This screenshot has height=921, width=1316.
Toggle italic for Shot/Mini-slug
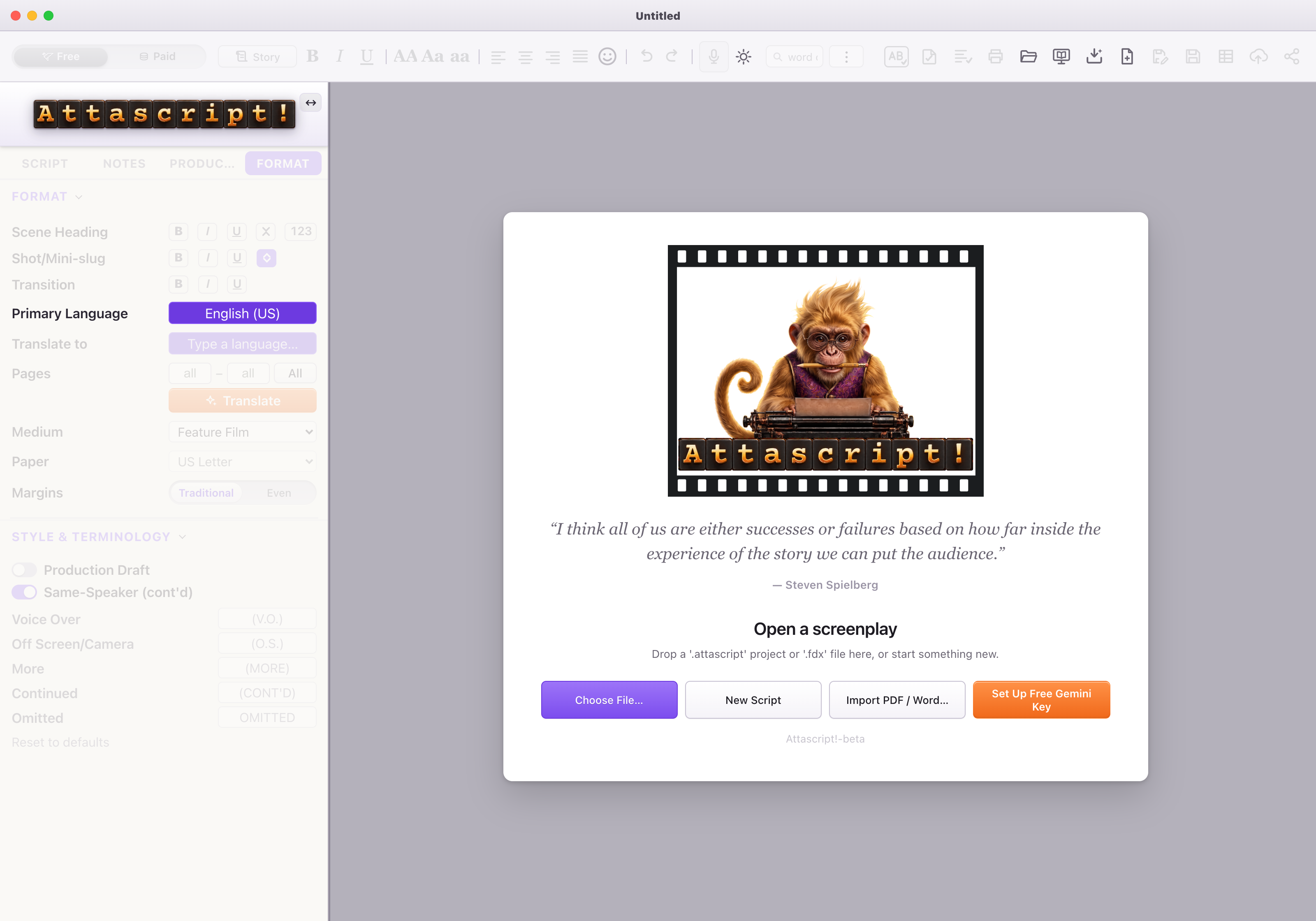point(208,258)
